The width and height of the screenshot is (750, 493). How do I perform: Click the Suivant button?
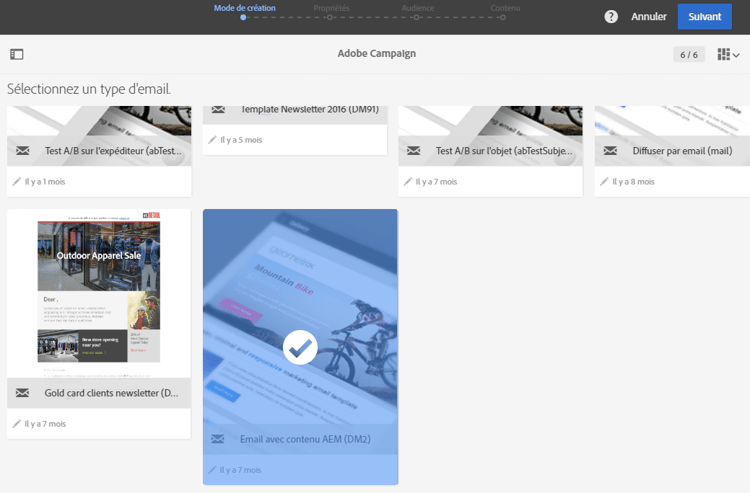pyautogui.click(x=705, y=17)
